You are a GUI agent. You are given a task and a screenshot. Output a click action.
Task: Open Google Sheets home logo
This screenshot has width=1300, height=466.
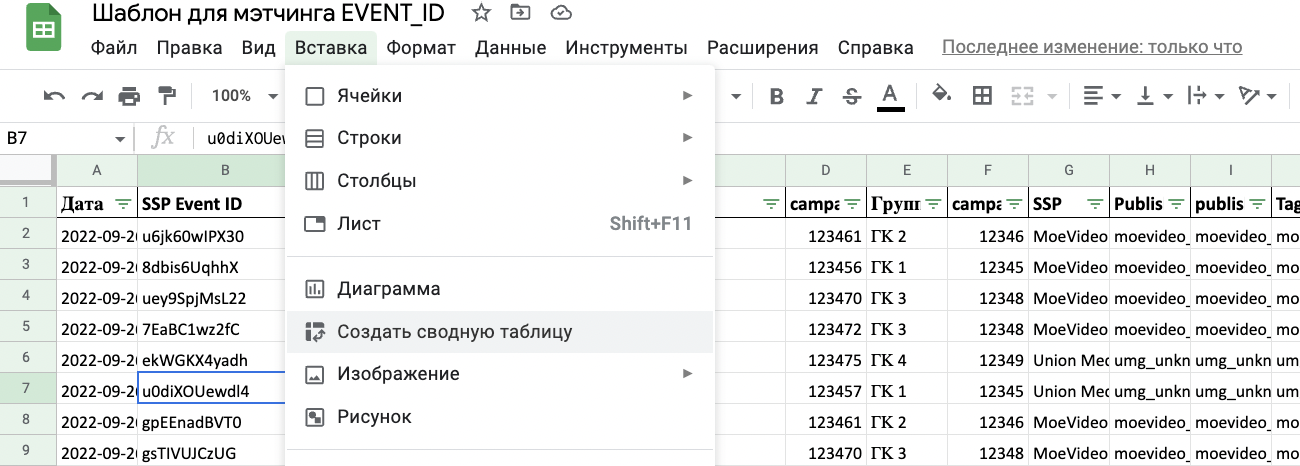[43, 30]
